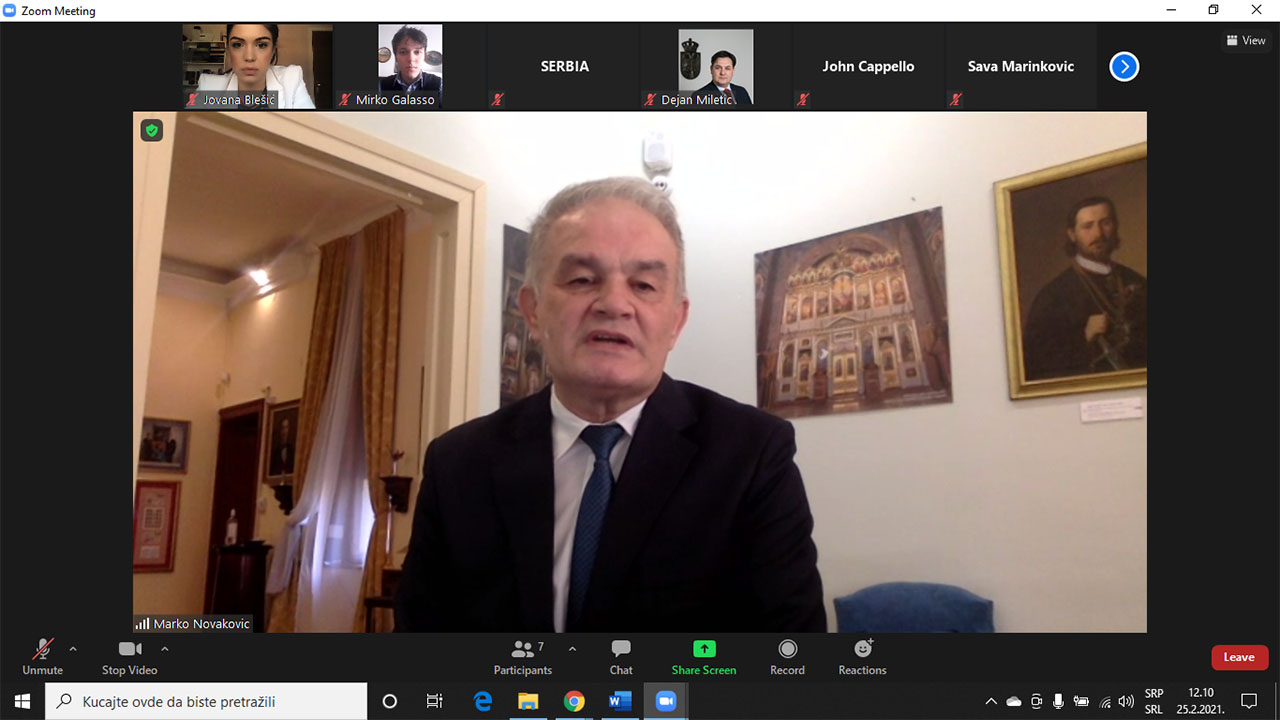The width and height of the screenshot is (1280, 720).
Task: Switch SRP SRL keyboard language indicator
Action: 1154,701
